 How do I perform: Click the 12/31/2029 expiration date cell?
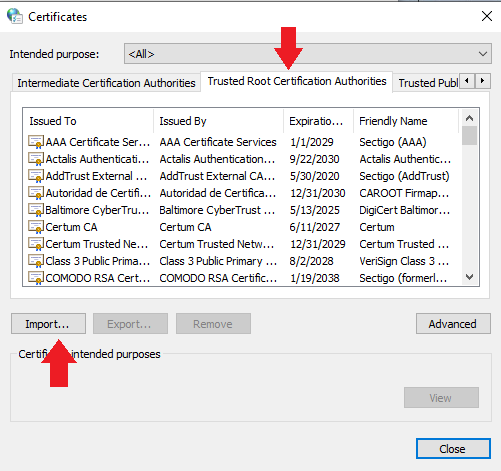pos(318,244)
